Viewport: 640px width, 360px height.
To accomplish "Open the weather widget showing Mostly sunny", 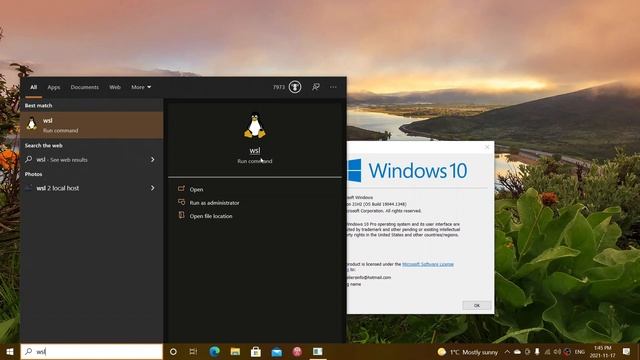I will [468, 352].
